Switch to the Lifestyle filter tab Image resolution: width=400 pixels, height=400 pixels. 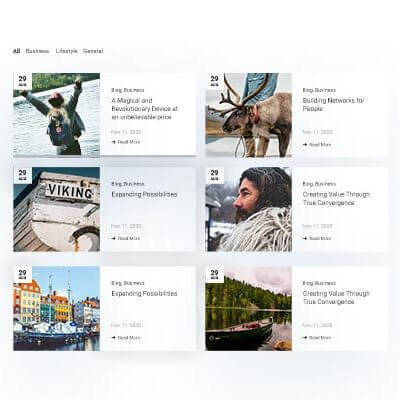click(x=66, y=51)
